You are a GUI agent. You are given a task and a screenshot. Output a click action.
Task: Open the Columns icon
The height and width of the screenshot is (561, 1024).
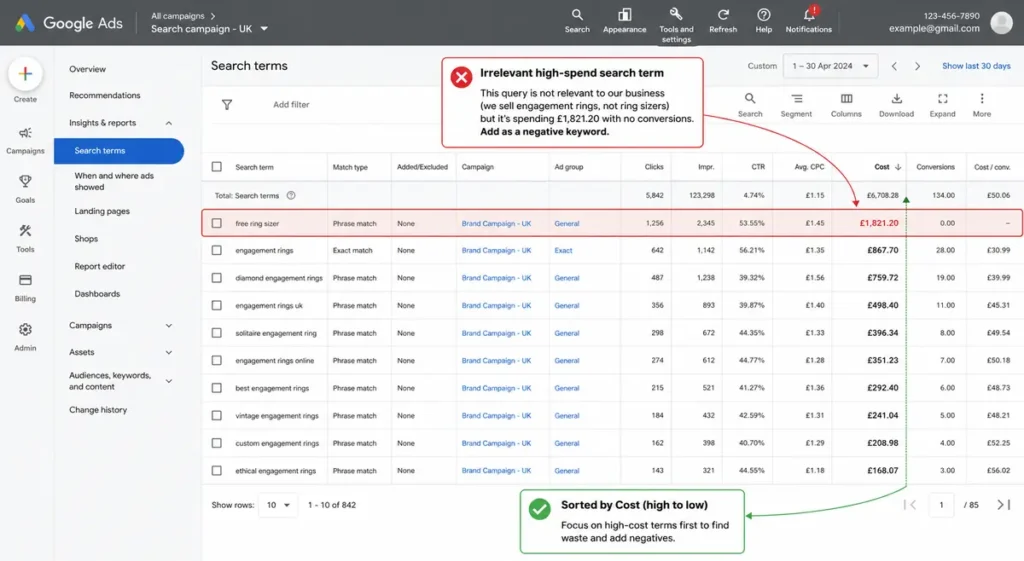pyautogui.click(x=846, y=99)
